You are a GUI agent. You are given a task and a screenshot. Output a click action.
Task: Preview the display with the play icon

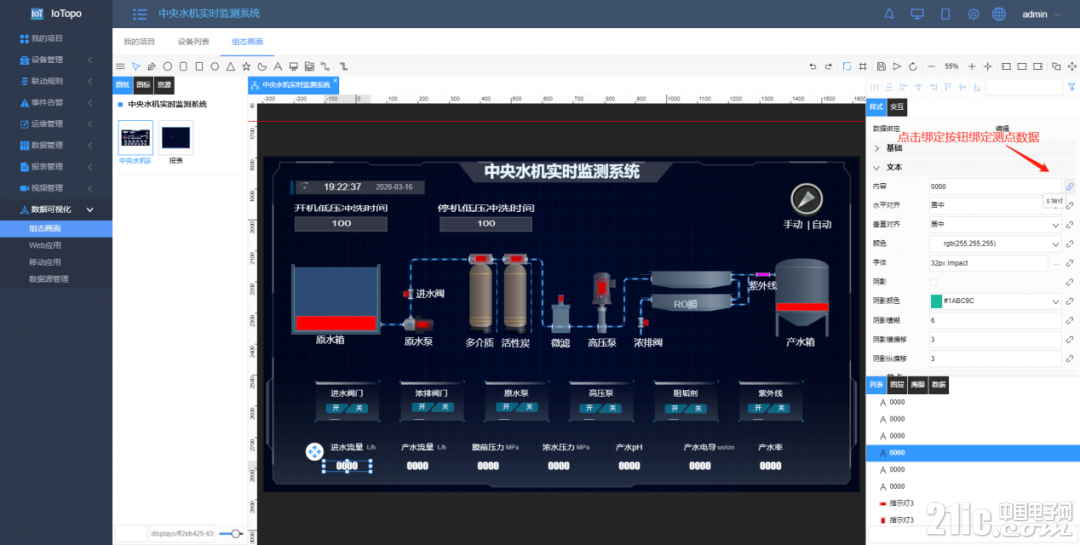pos(897,66)
